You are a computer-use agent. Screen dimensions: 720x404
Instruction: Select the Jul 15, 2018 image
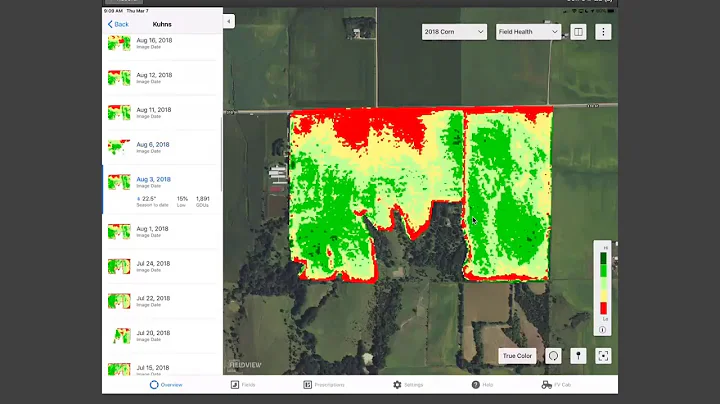pos(160,366)
